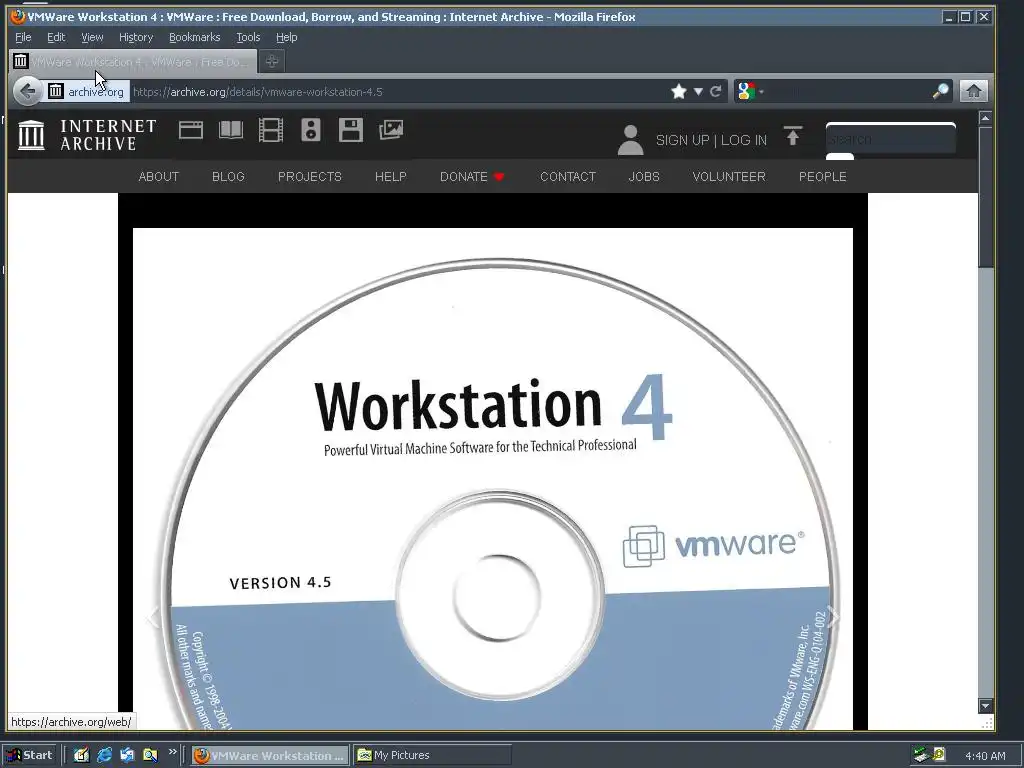This screenshot has height=768, width=1024.
Task: Open the Software floppy disk icon
Action: pyautogui.click(x=351, y=130)
